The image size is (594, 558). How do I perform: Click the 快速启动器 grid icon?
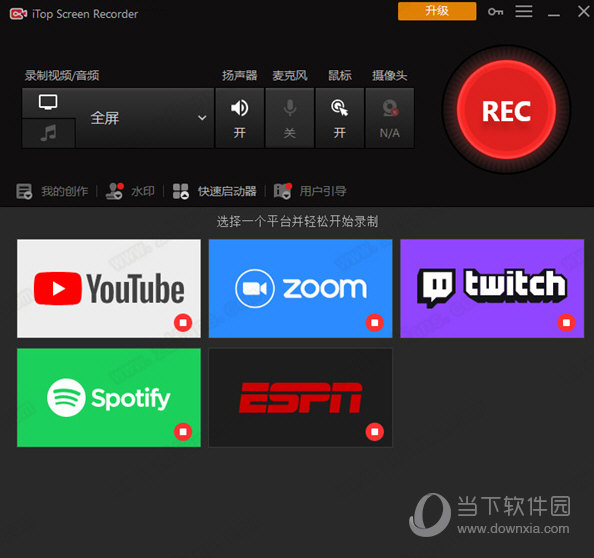point(181,191)
